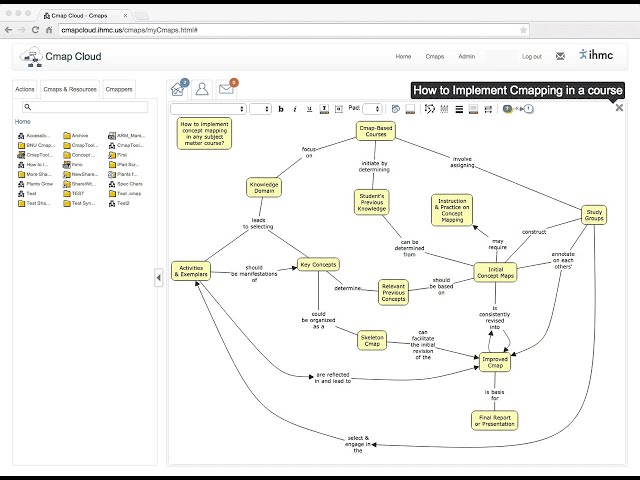Select the focus question note box
Screen dimensions: 640x480
204,133
